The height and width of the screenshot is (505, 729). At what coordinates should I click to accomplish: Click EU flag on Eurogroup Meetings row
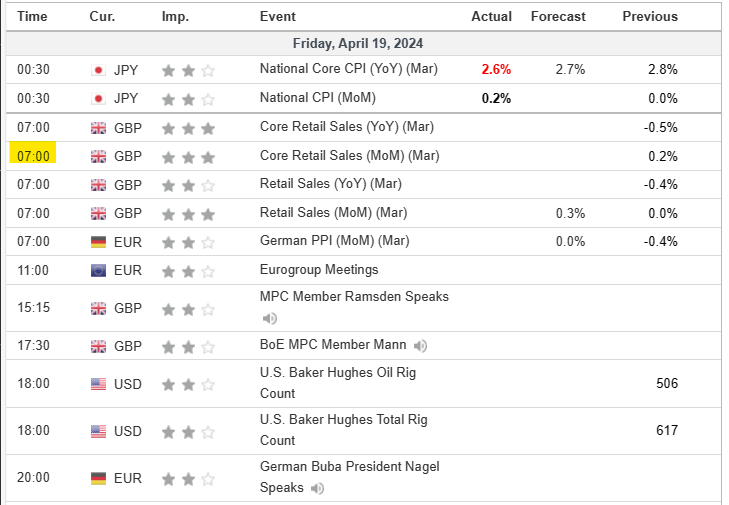coord(98,270)
